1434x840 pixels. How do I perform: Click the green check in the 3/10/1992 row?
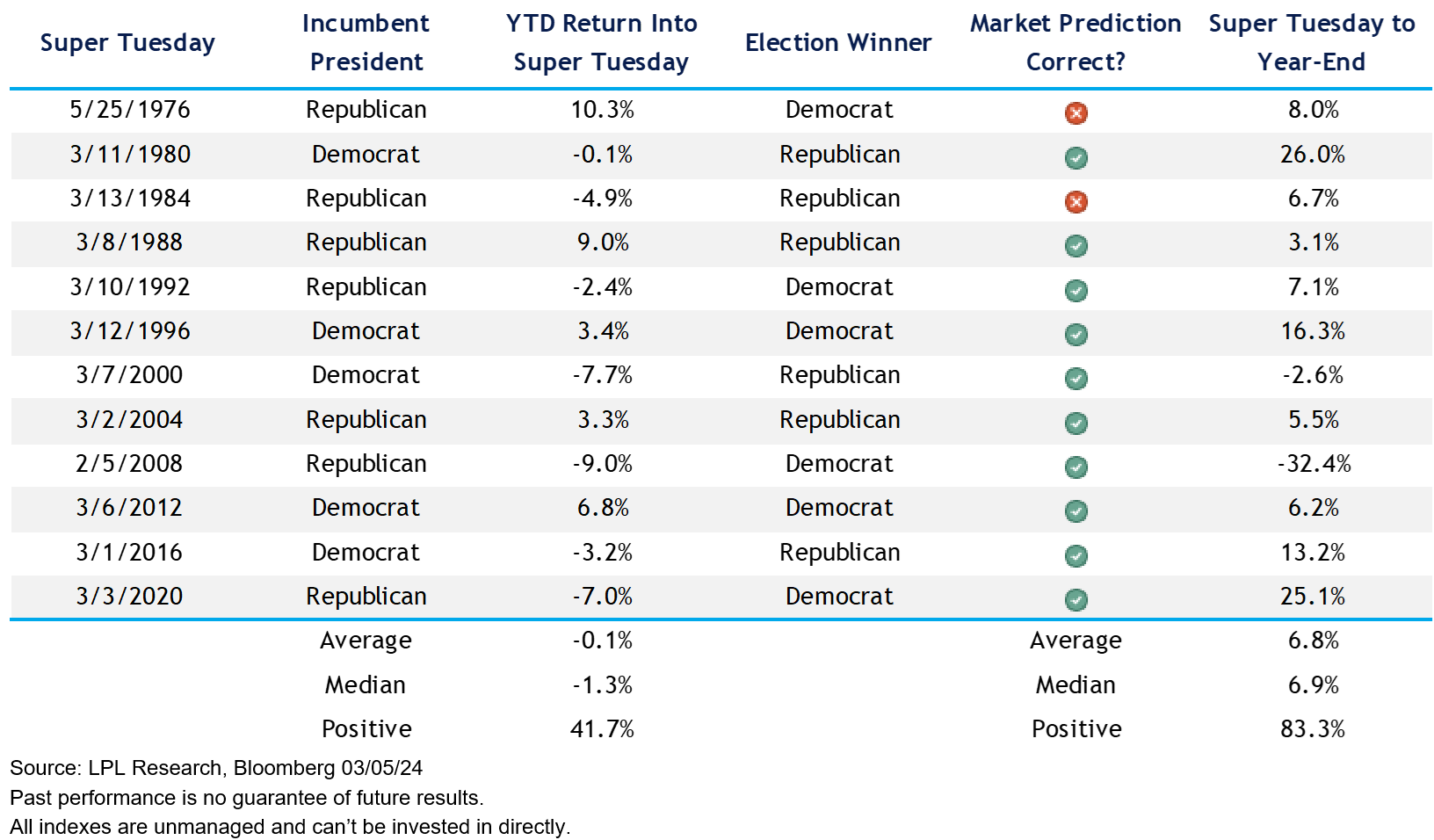[1075, 290]
